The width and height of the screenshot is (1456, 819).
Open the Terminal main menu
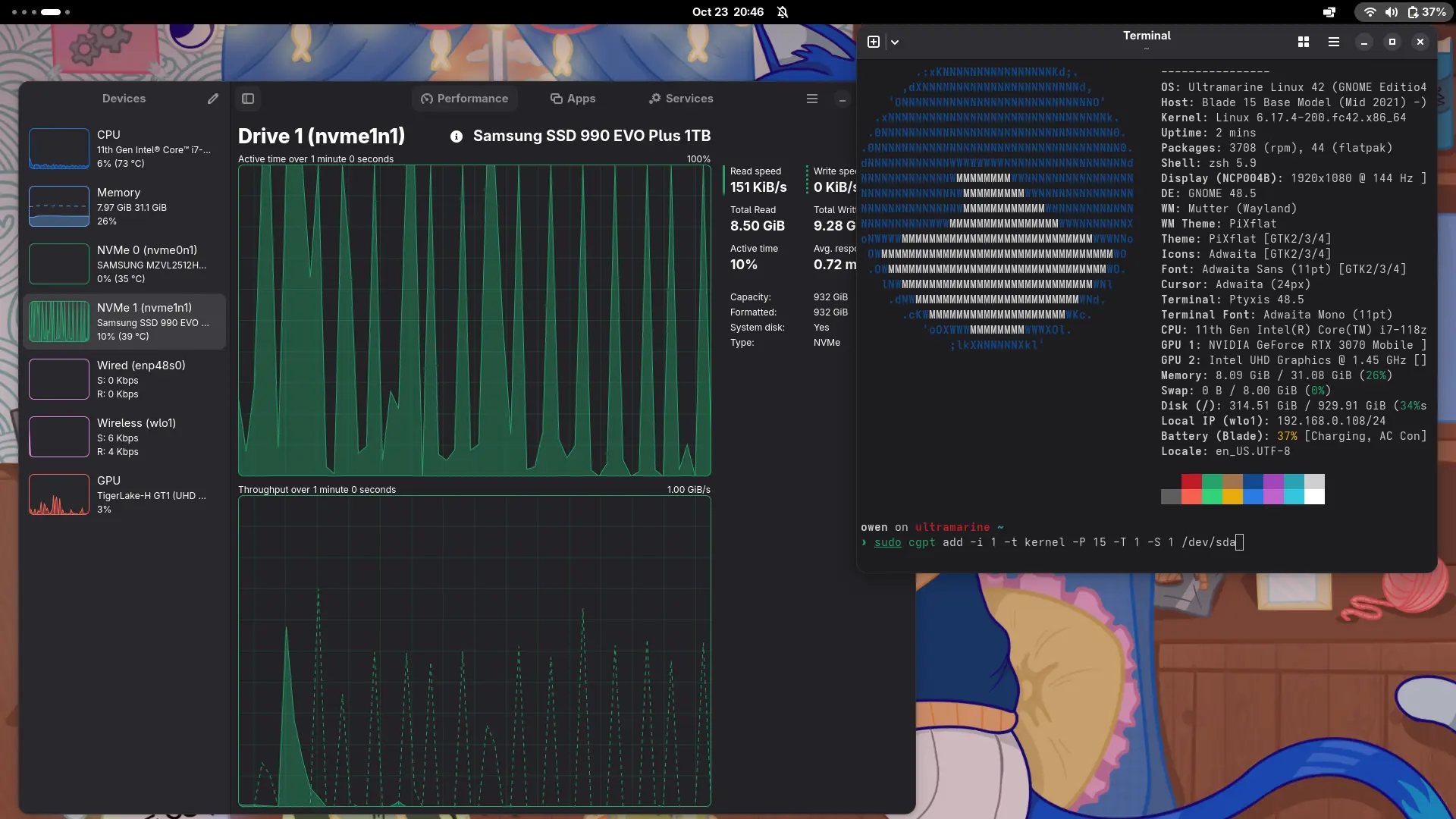tap(1333, 42)
